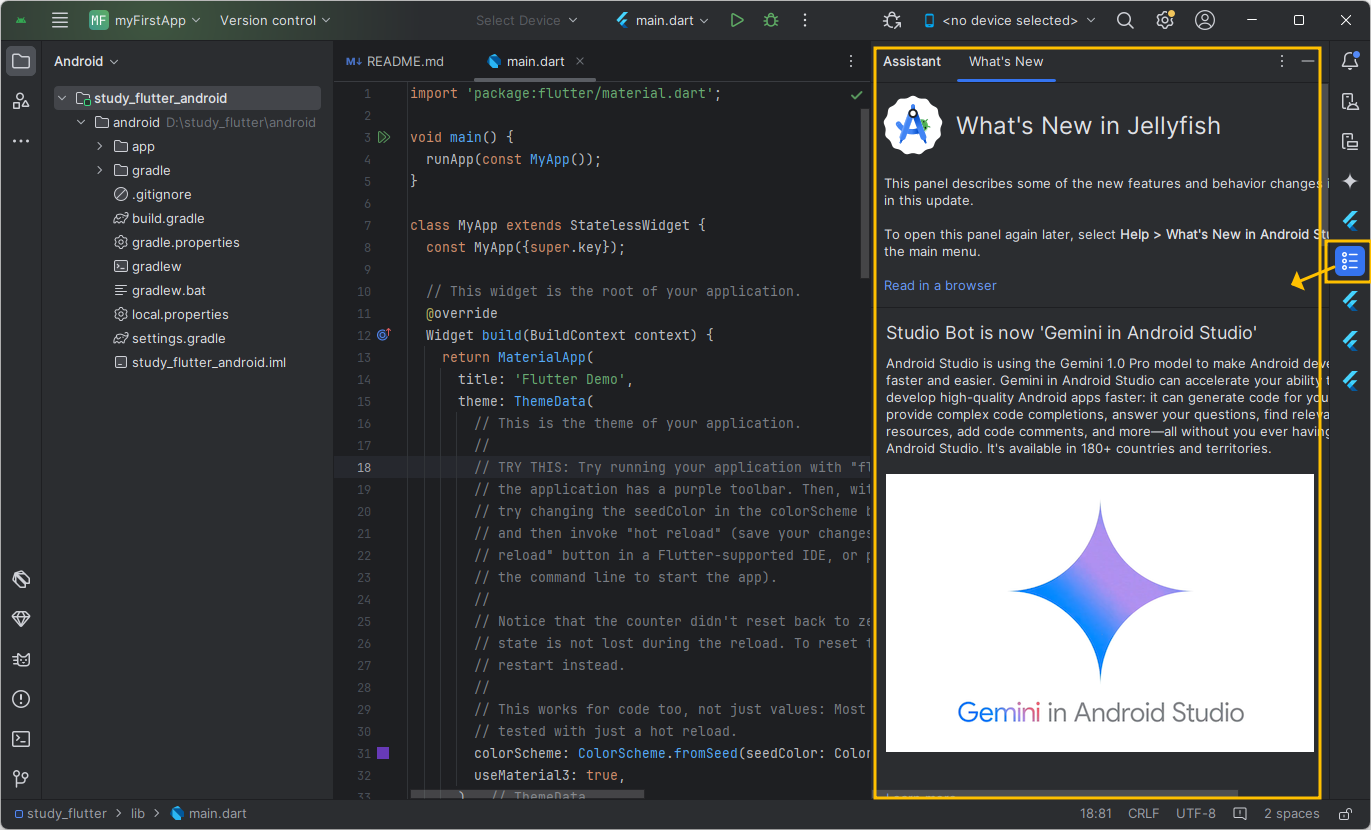Viewport: 1371px width, 830px height.
Task: Change Android project view dropdown
Action: [x=86, y=61]
